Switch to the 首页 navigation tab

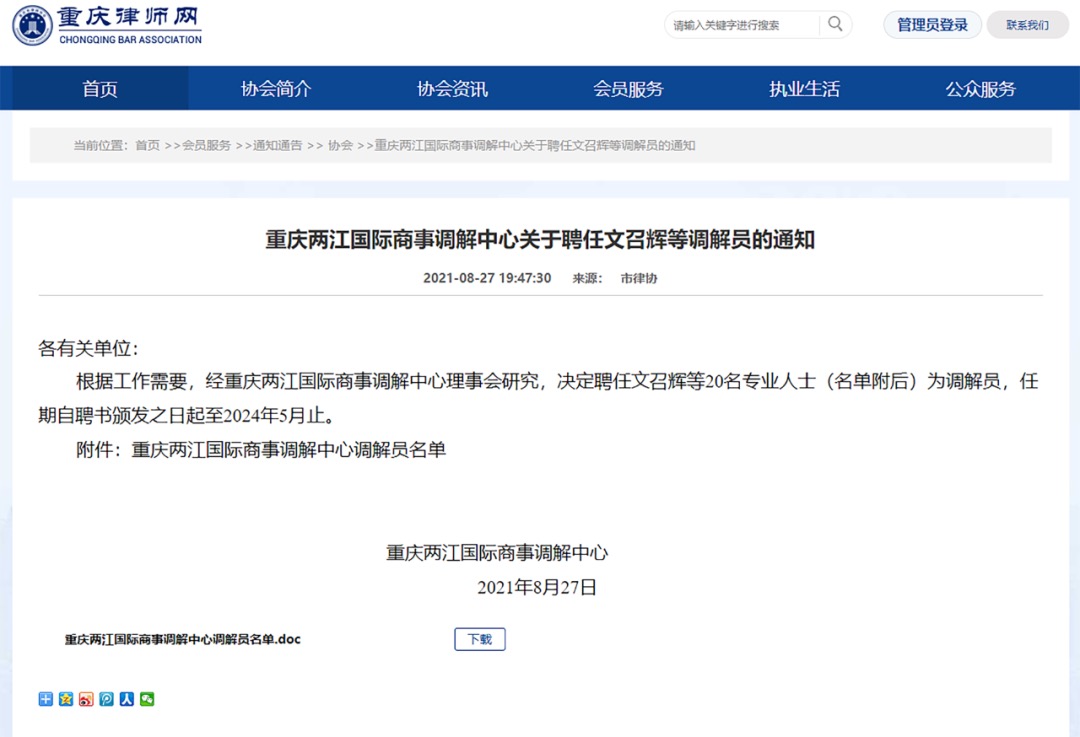pyautogui.click(x=99, y=89)
